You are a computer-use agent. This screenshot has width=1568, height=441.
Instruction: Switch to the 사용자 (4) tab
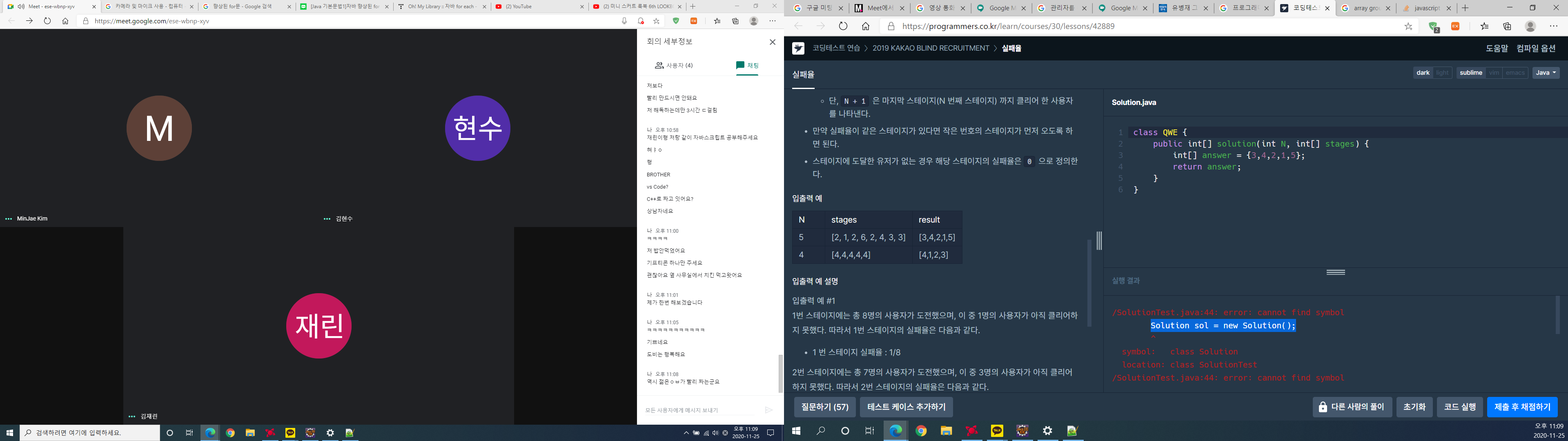674,65
